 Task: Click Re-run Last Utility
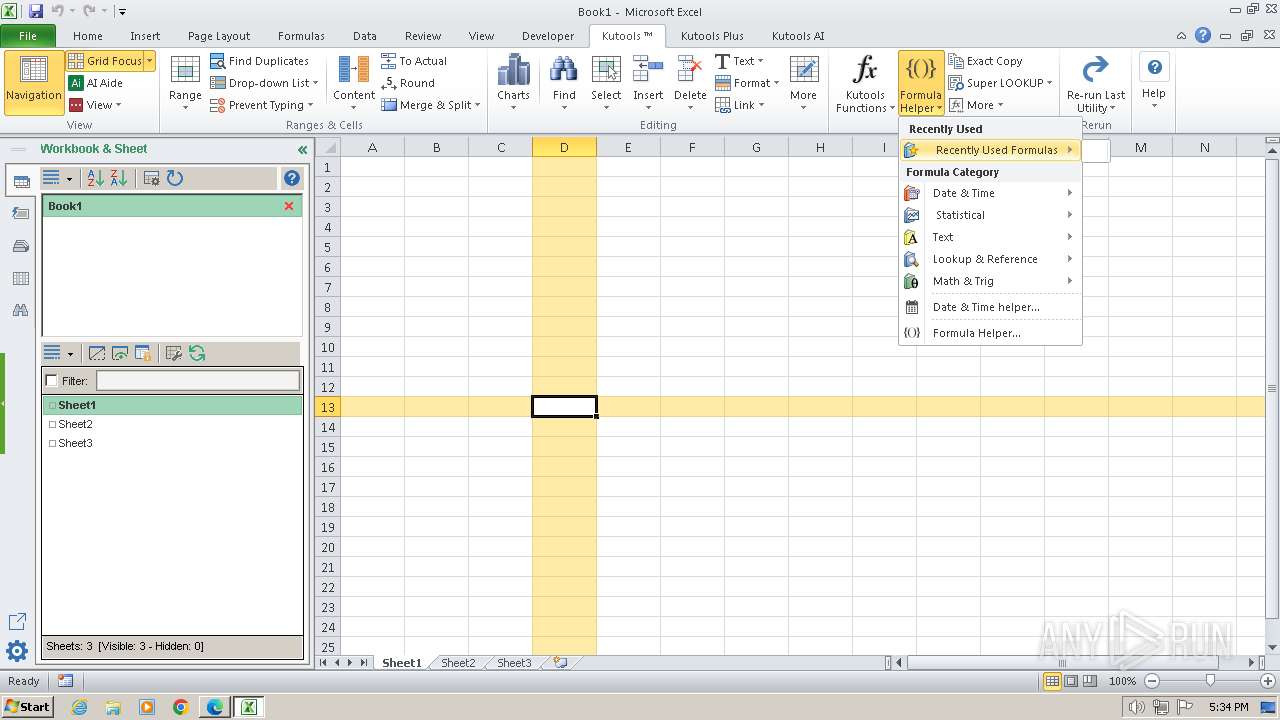click(1096, 82)
